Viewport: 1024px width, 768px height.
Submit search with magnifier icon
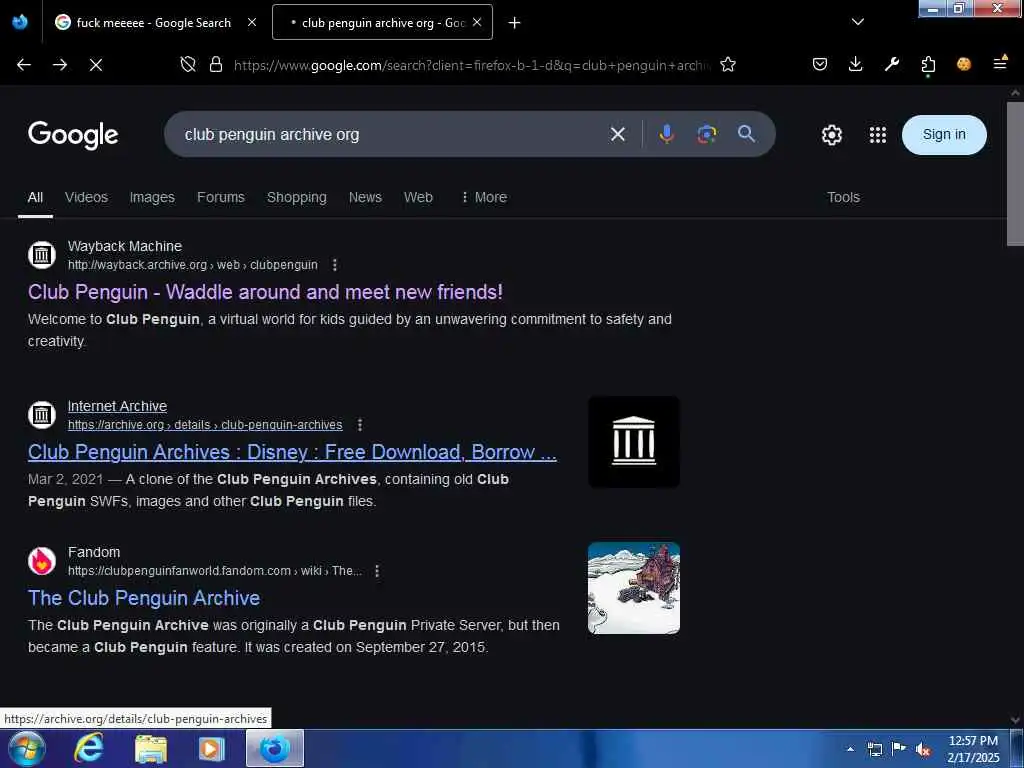click(746, 134)
